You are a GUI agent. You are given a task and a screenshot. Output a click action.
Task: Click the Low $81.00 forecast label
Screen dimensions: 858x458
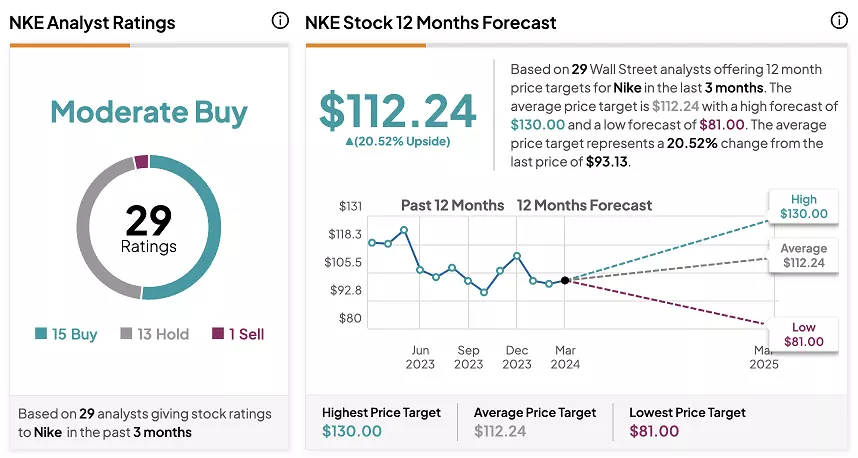(x=803, y=334)
